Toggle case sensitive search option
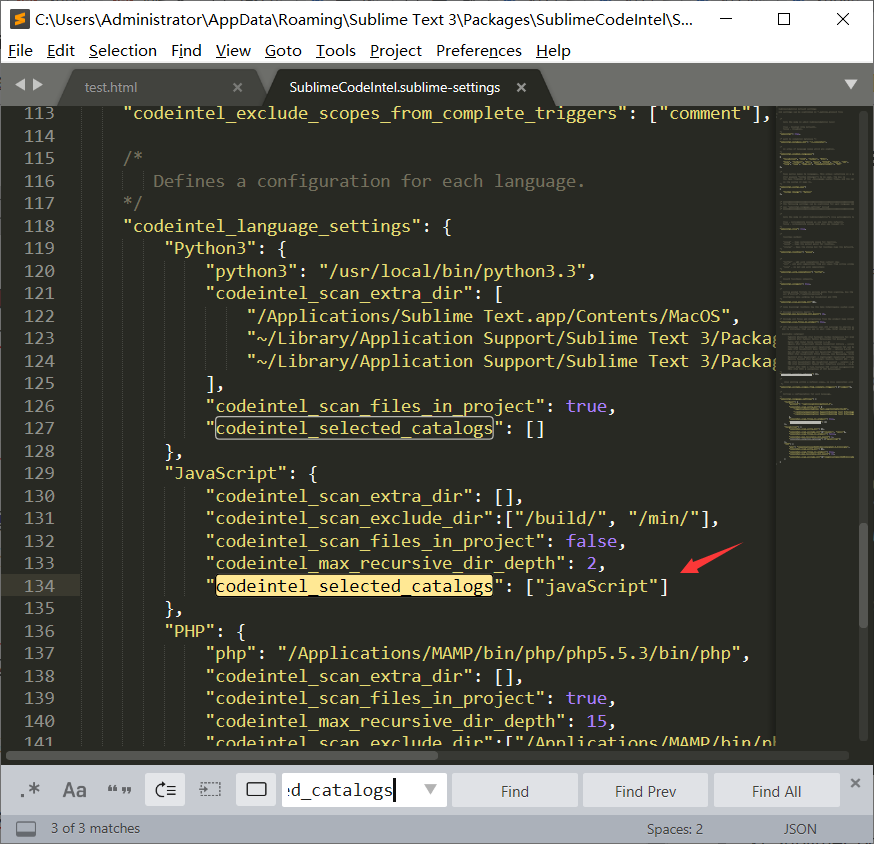Image resolution: width=874 pixels, height=844 pixels. (x=74, y=790)
